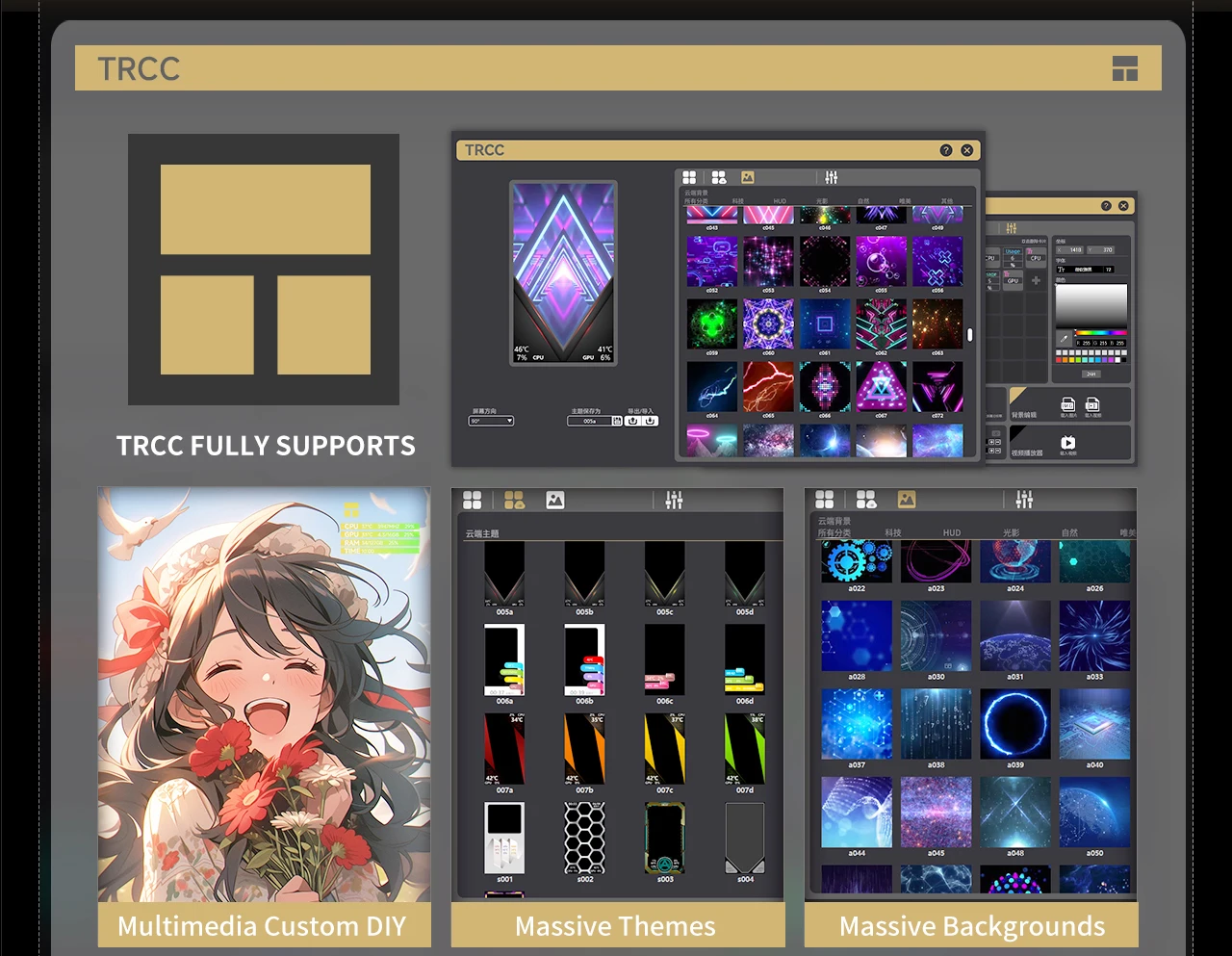1232x956 pixels.
Task: Click the 24H time format button
Action: click(1091, 374)
